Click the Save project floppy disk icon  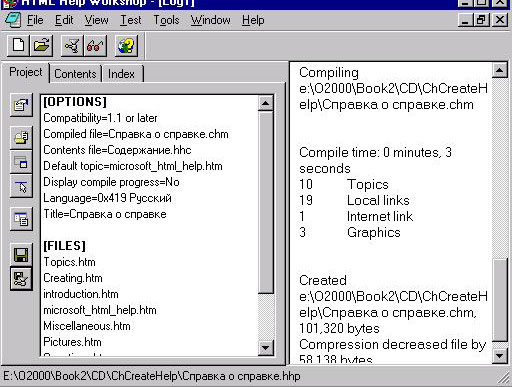point(21,255)
